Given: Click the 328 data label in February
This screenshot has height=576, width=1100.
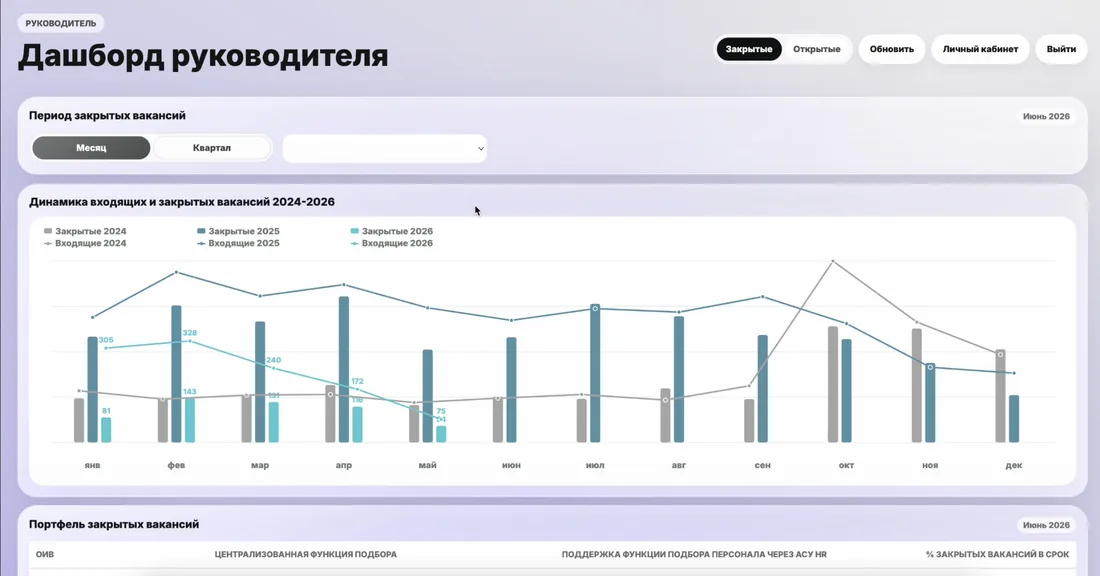Looking at the screenshot, I should (x=189, y=333).
